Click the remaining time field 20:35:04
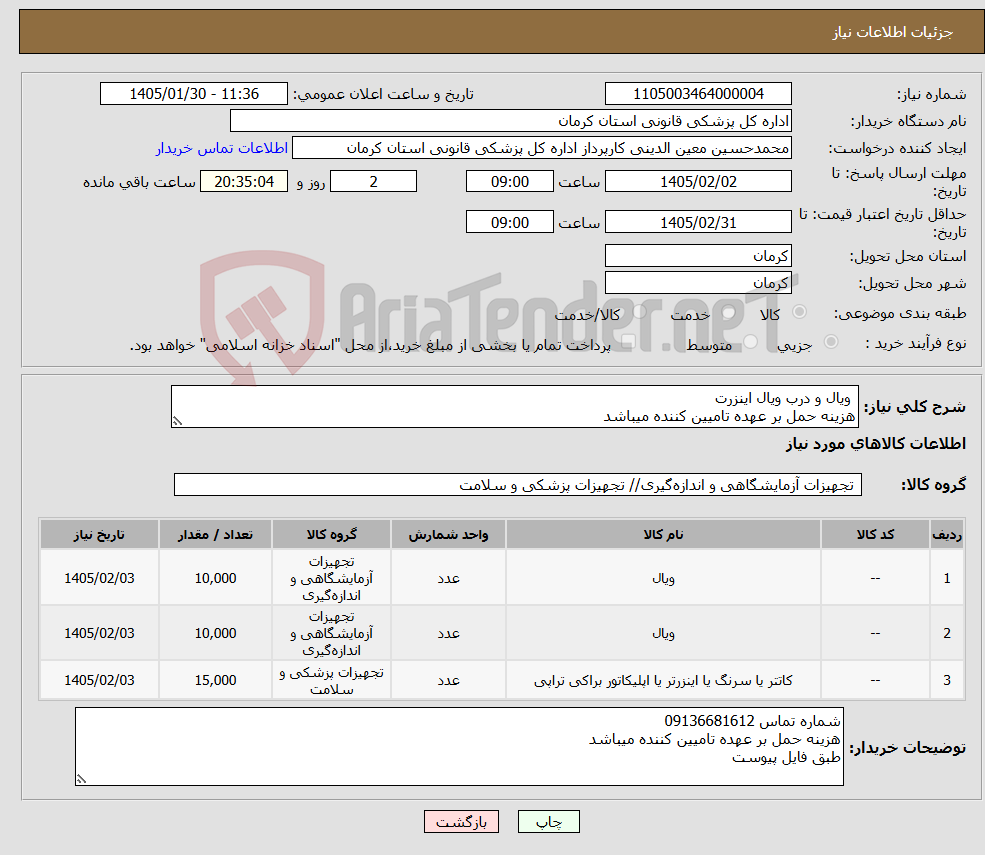Viewport: 985px width, 855px height. [x=244, y=182]
